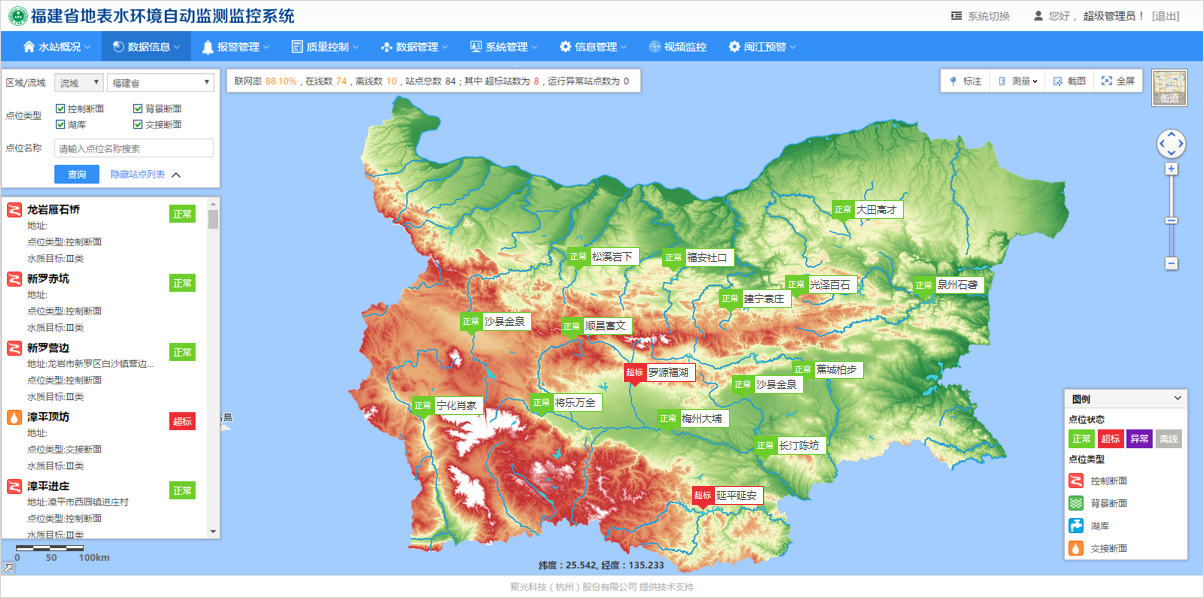Click the 截图 screenshot tool icon
Screen dimensions: 1204x598
[x=1058, y=81]
